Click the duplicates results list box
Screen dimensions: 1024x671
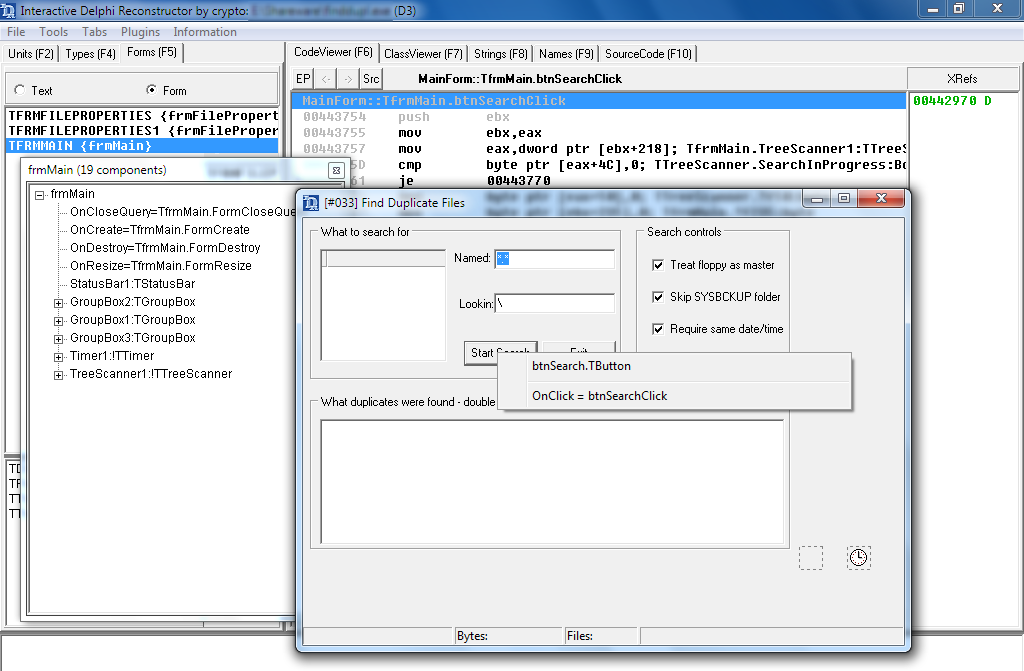552,482
